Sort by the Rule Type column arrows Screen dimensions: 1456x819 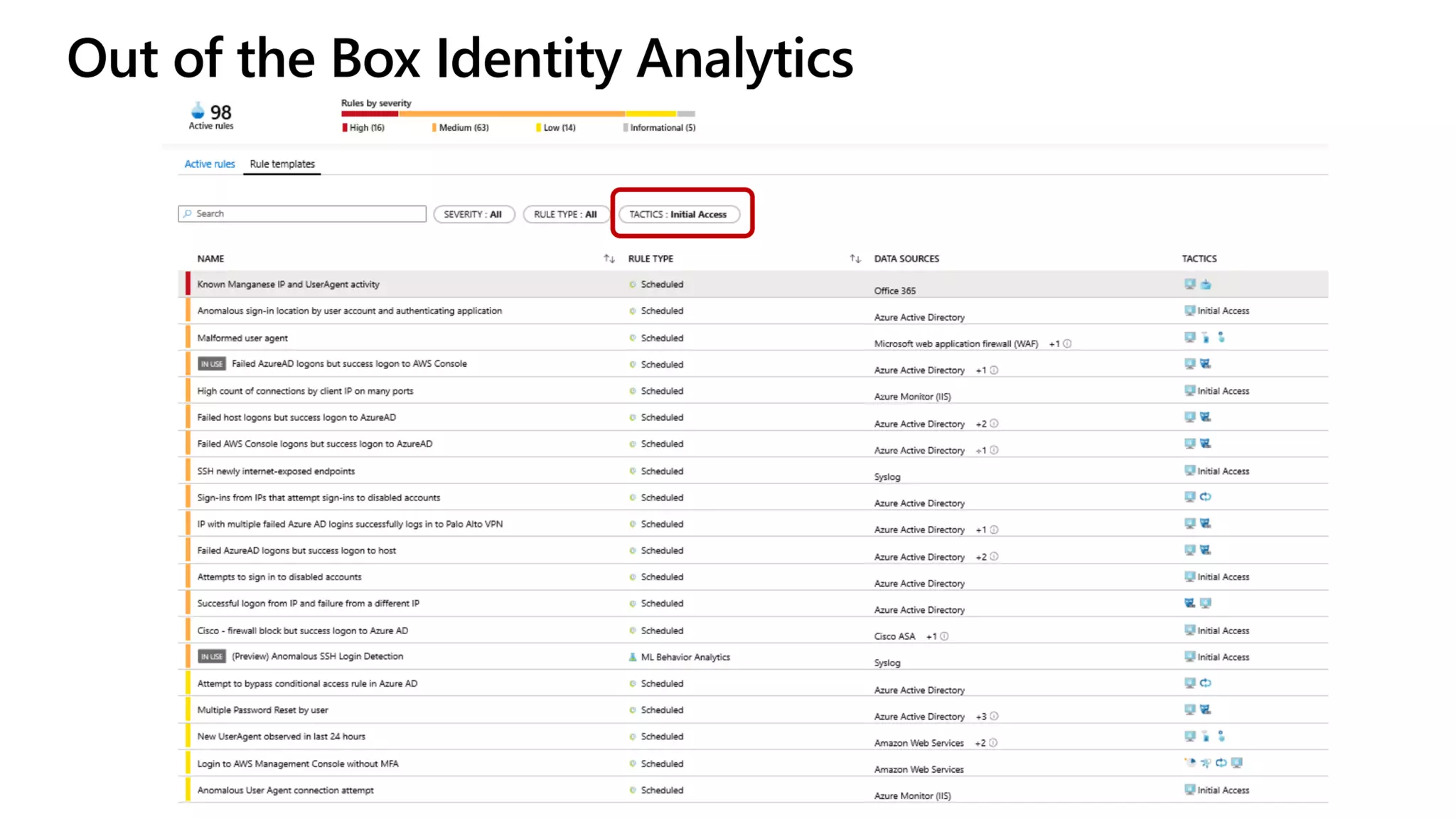pos(855,259)
